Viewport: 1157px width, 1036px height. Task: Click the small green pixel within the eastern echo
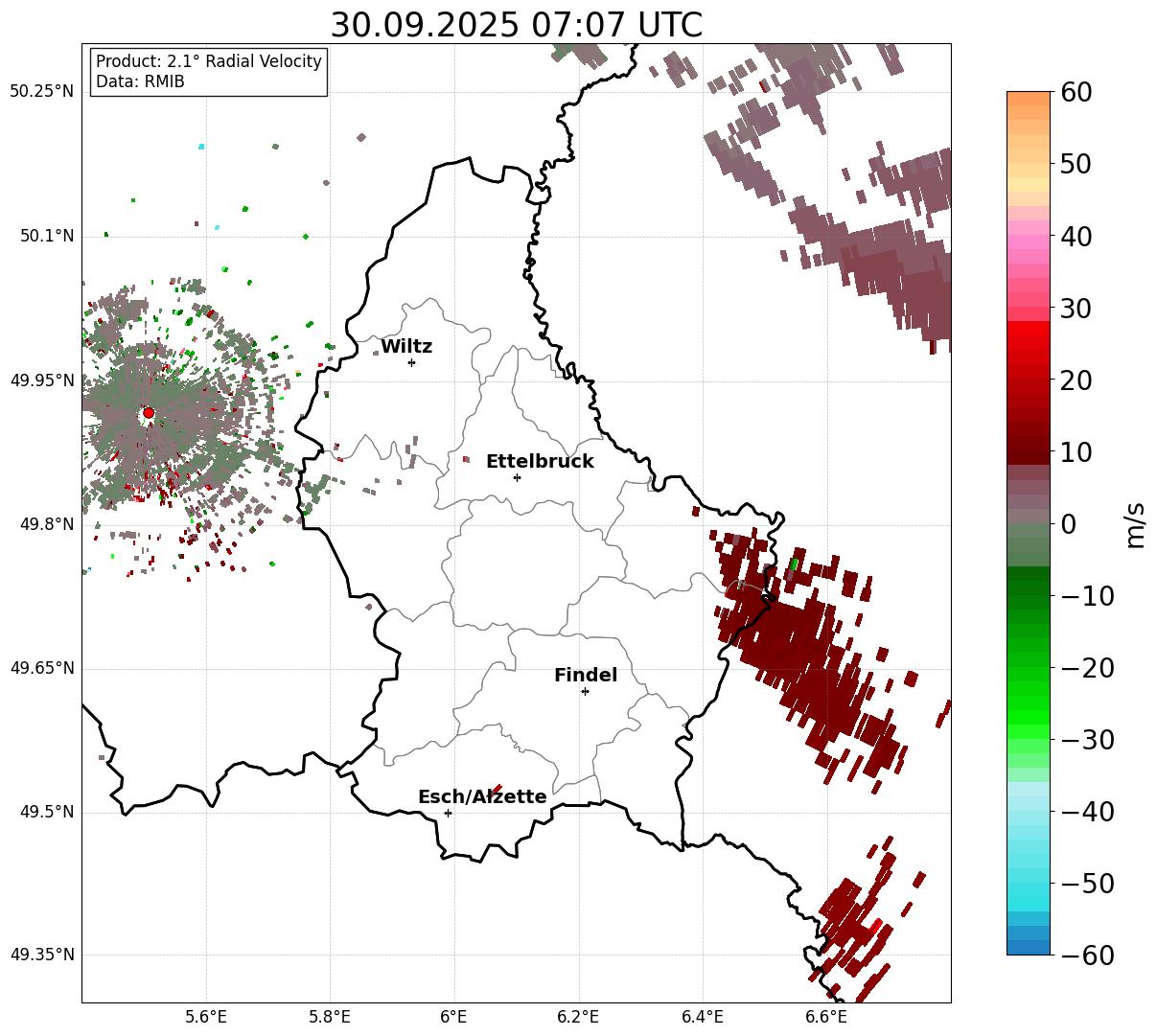click(793, 564)
